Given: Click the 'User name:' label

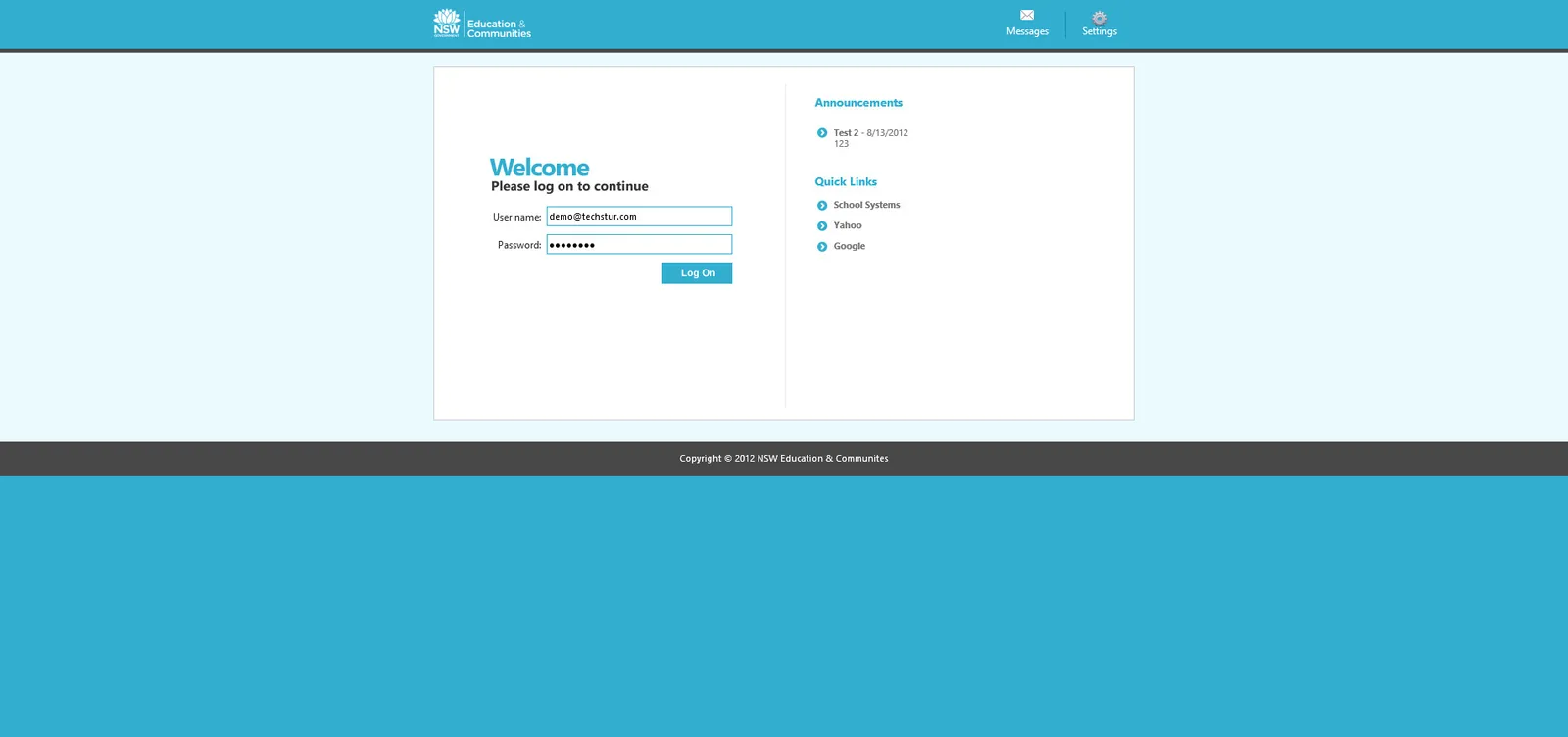Looking at the screenshot, I should (x=516, y=217).
